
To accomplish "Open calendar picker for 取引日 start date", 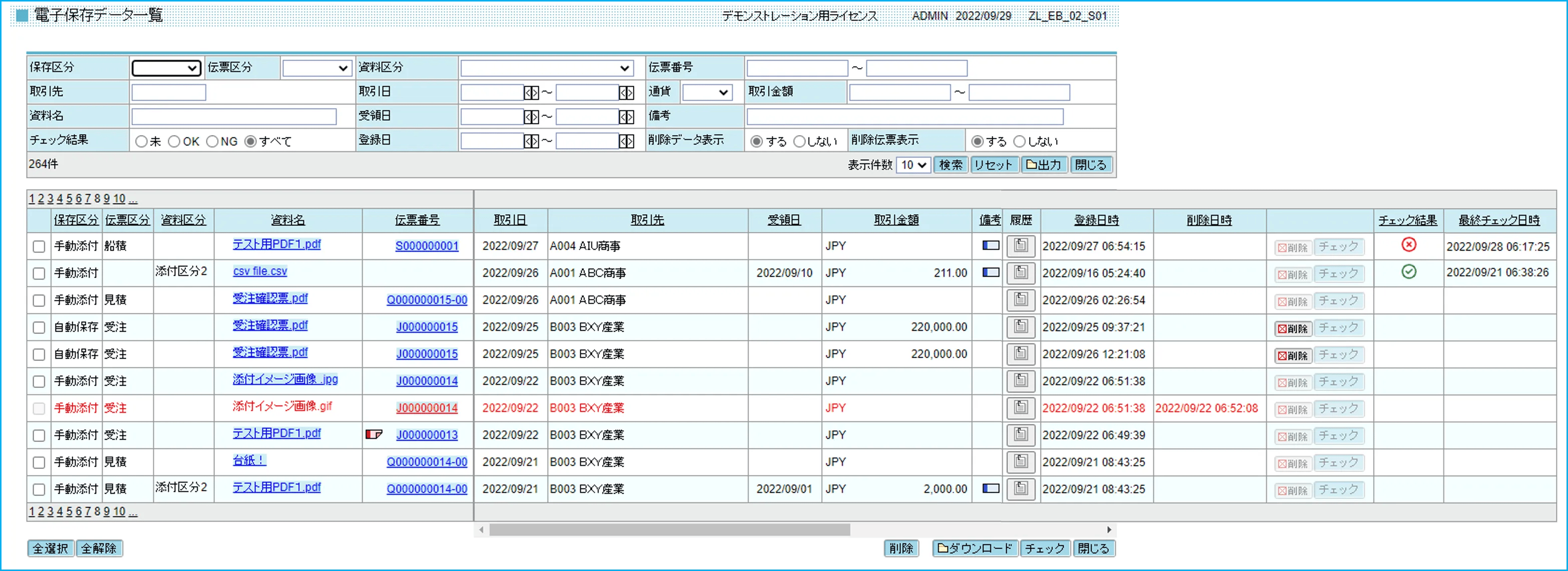I will pos(531,93).
